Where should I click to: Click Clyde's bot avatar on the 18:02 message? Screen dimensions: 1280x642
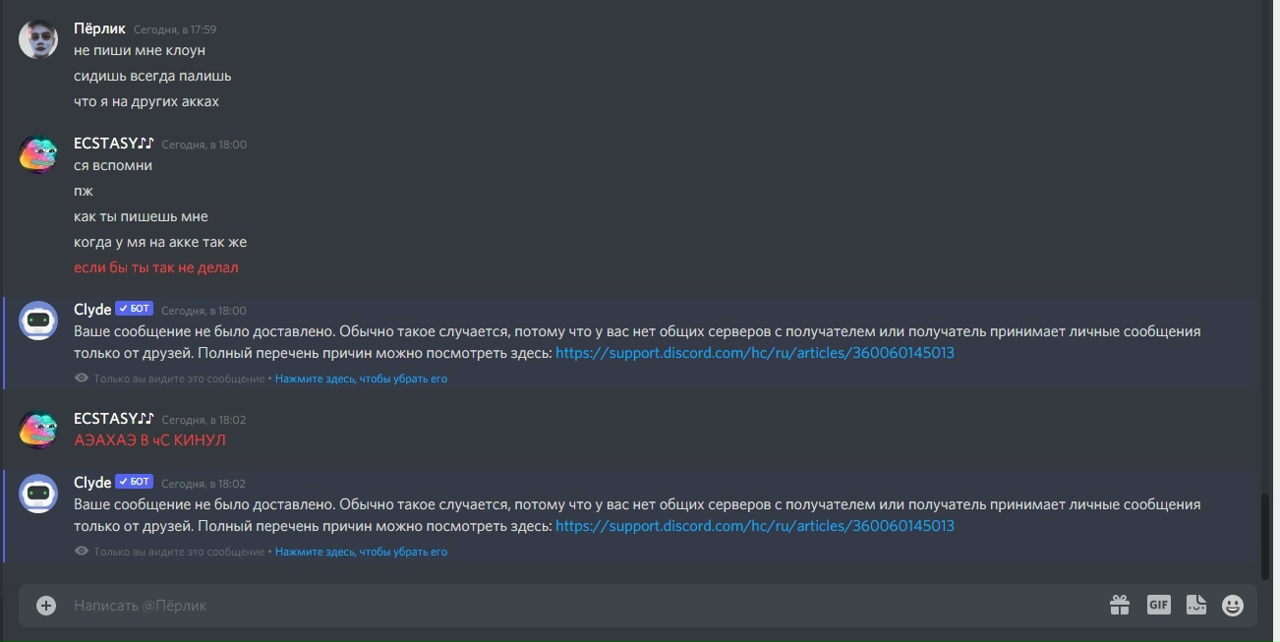[38, 494]
